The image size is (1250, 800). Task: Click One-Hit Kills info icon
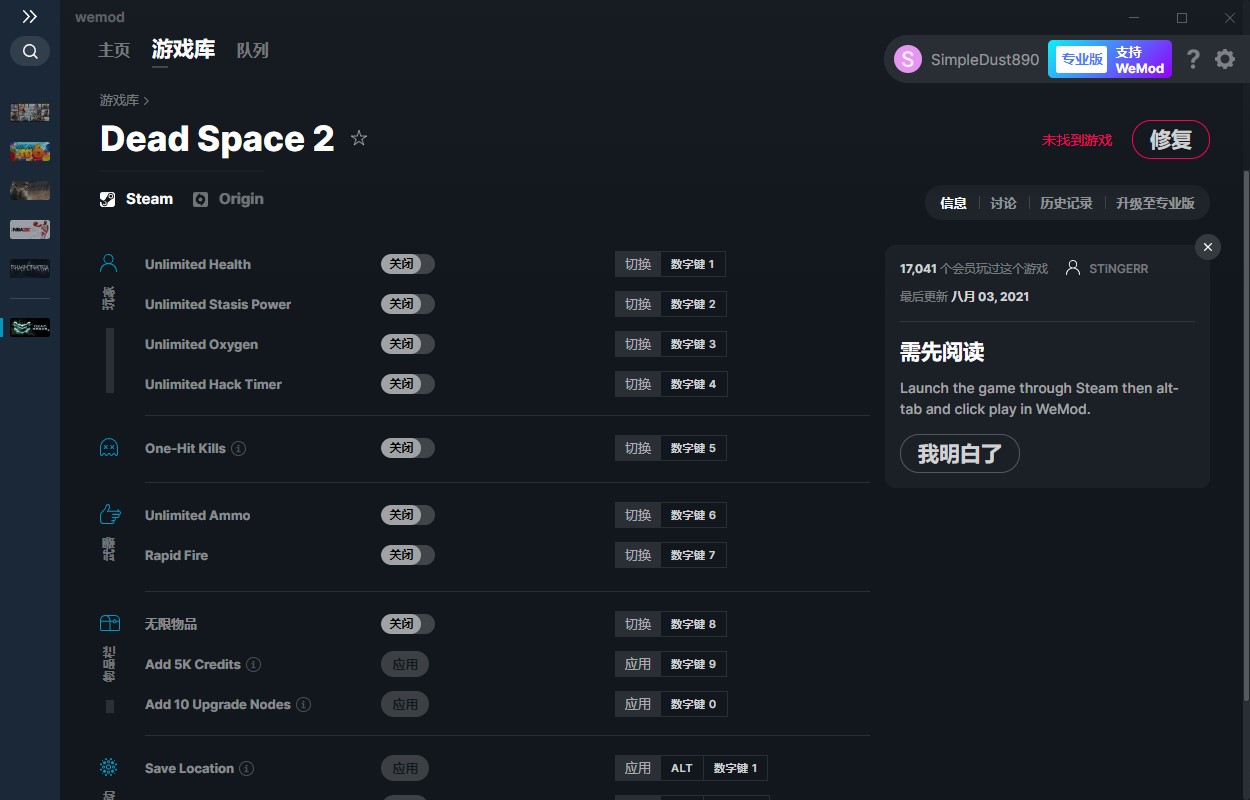click(x=238, y=448)
